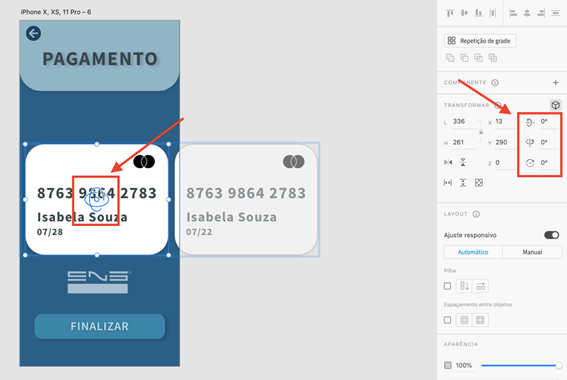Screen dimensions: 567x380
Task: Switch to the Manual tab
Action: 532,252
